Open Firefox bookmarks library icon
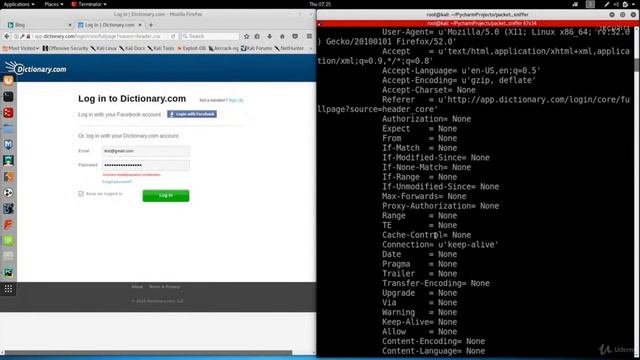This screenshot has height=360, width=640. pos(257,36)
